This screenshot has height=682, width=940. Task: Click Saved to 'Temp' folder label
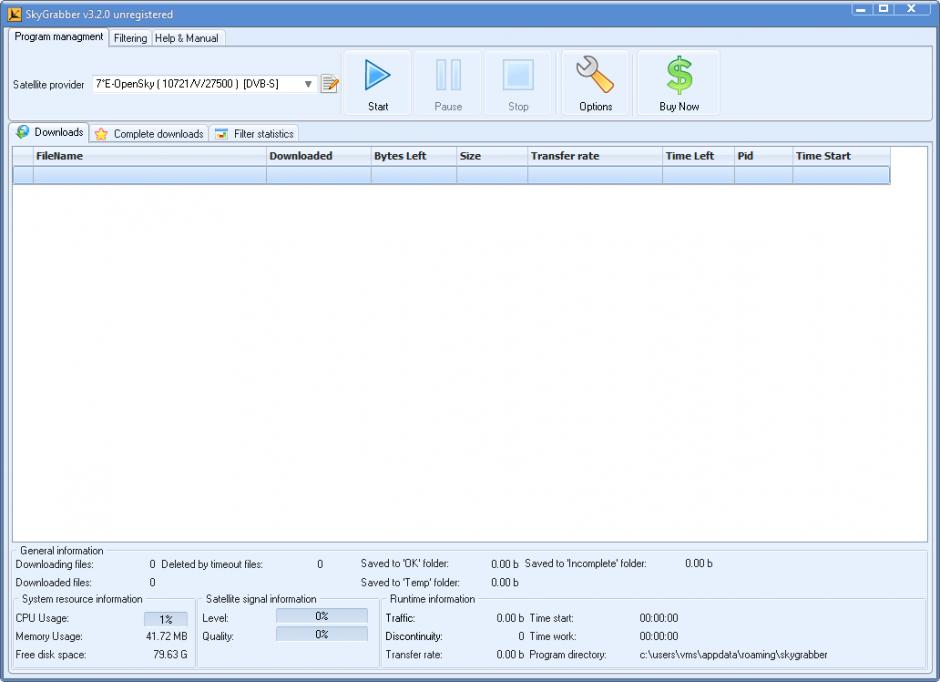[410, 583]
